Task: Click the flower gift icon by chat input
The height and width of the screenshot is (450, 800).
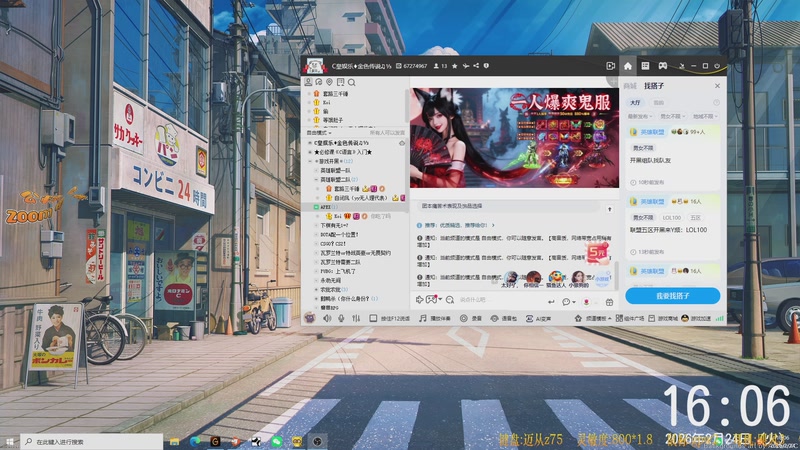Action: click(x=586, y=302)
